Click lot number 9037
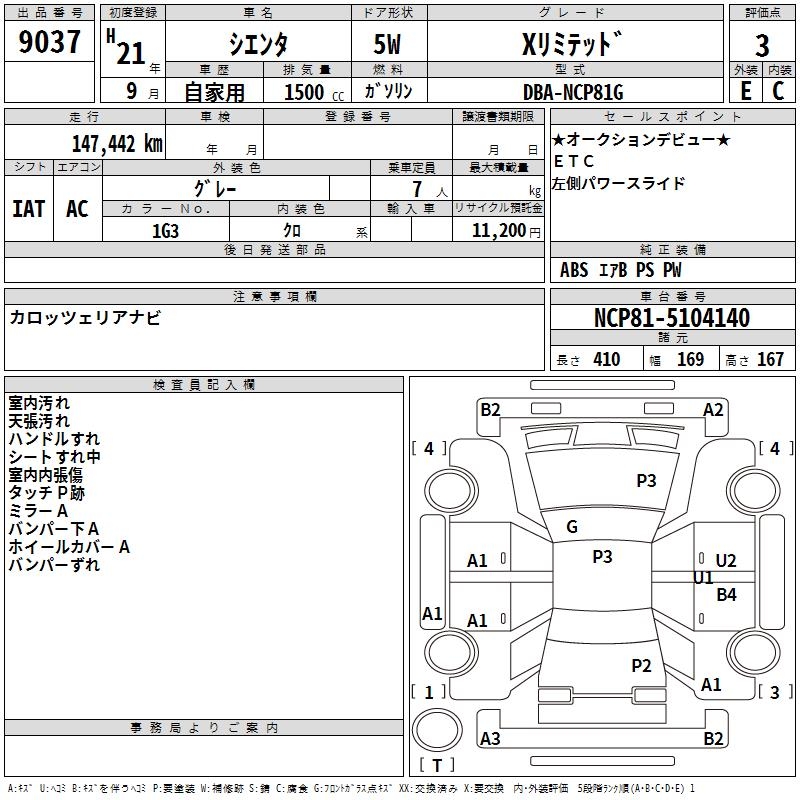This screenshot has width=800, height=800. coord(49,41)
